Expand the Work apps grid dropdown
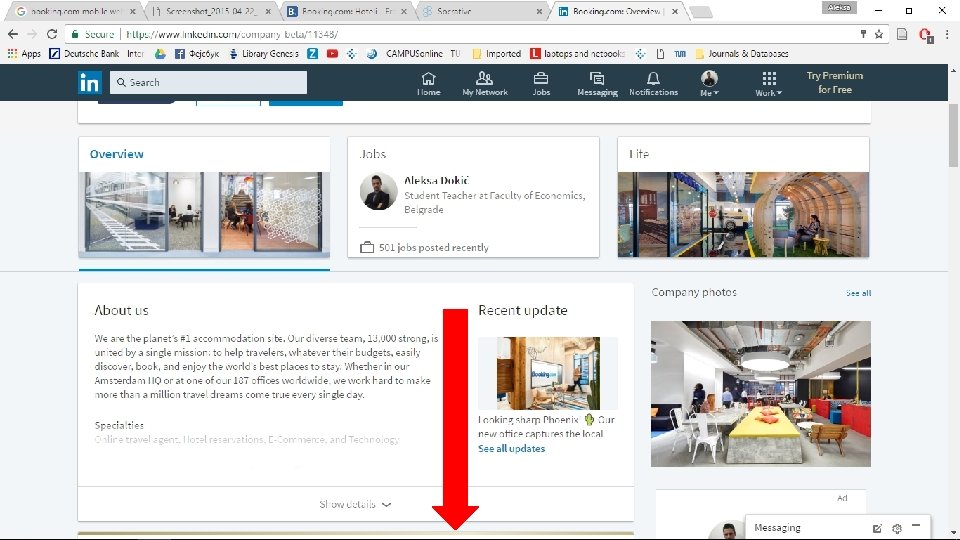960x540 pixels. coord(768,84)
